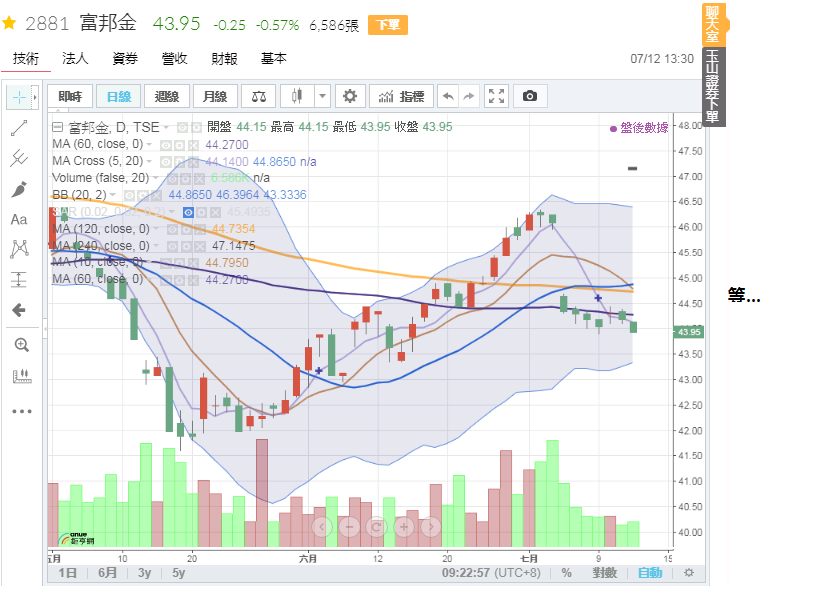Open chart properties gear in top toolbar
Image resolution: width=830 pixels, height=600 pixels.
350,96
